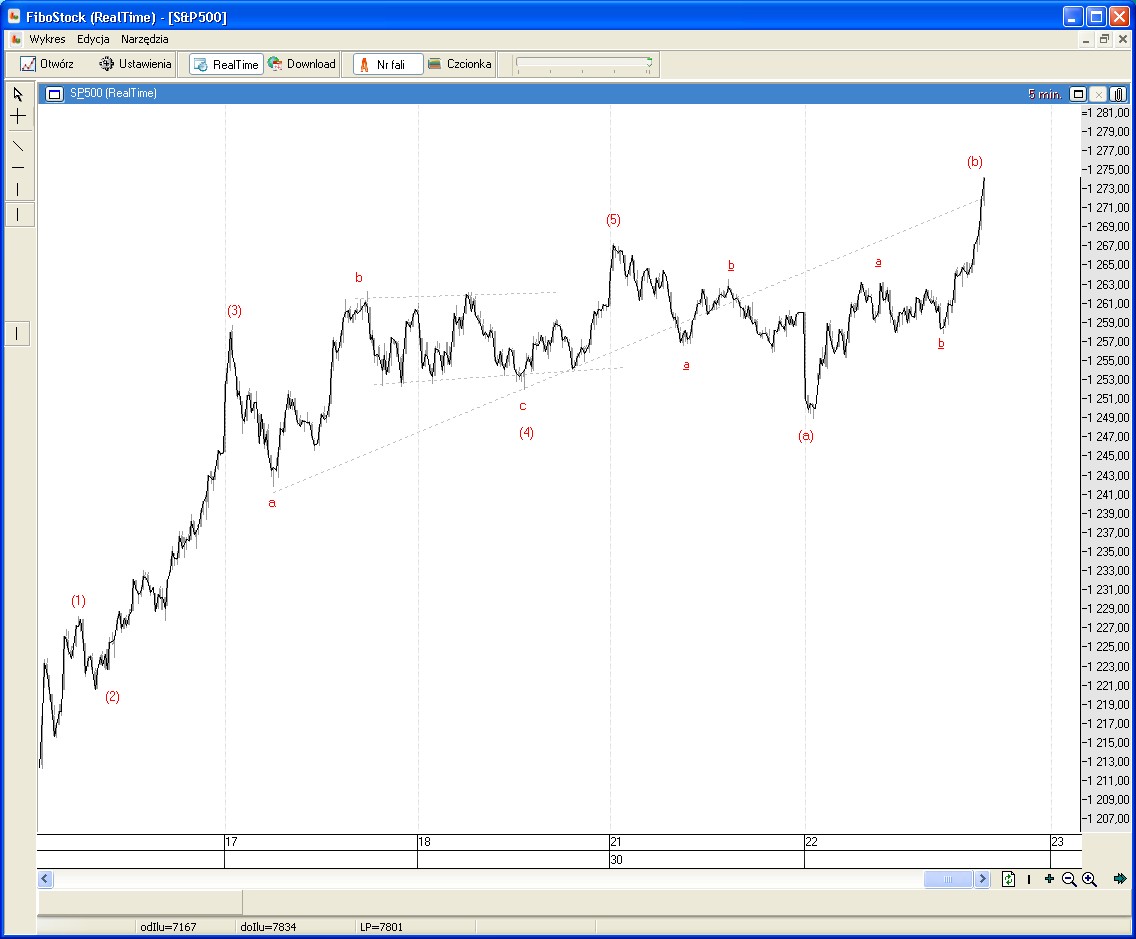The image size is (1136, 939).
Task: Select the horizontal line tool
Action: tap(18, 167)
